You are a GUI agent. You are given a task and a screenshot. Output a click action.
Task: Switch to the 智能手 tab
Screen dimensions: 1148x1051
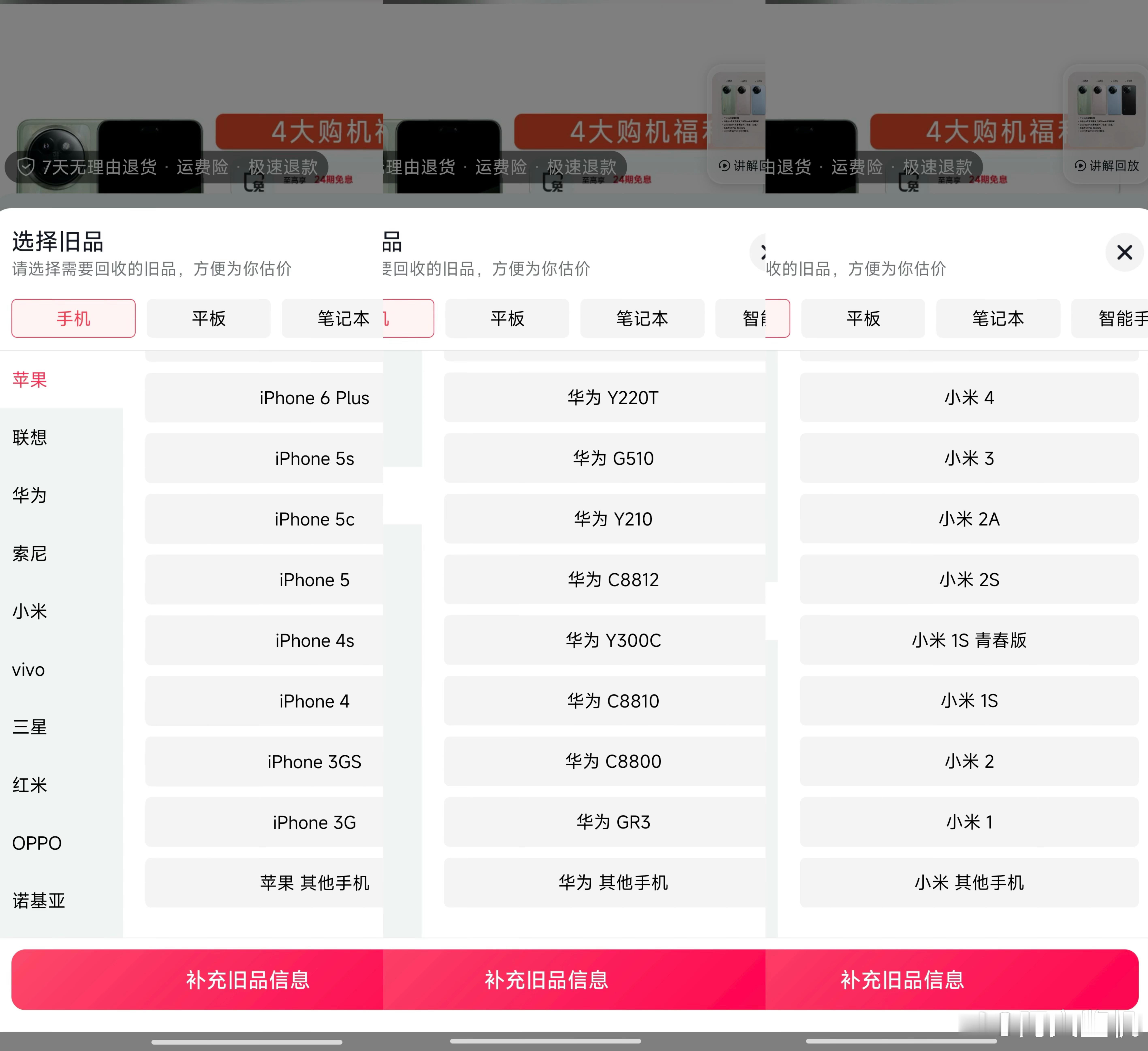point(1110,318)
